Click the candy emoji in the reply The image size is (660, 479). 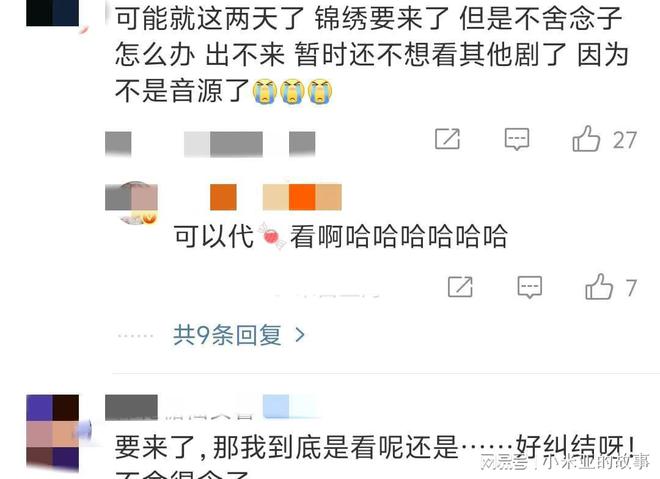[272, 236]
